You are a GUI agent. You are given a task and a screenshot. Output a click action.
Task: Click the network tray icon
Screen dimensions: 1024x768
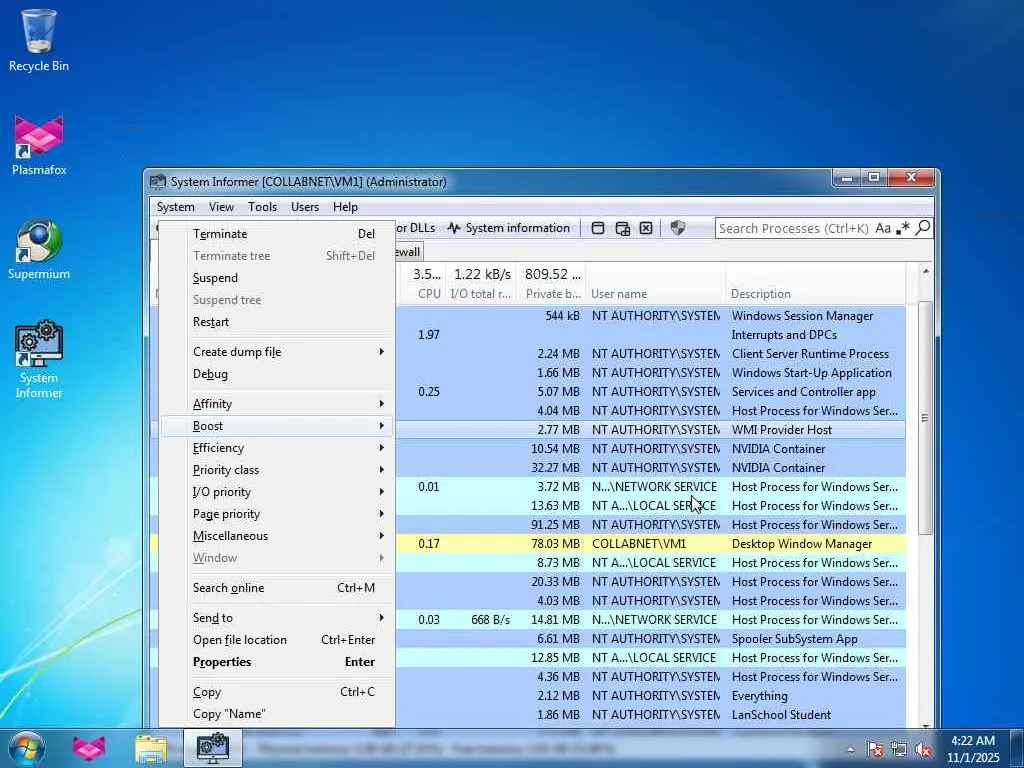(x=899, y=749)
